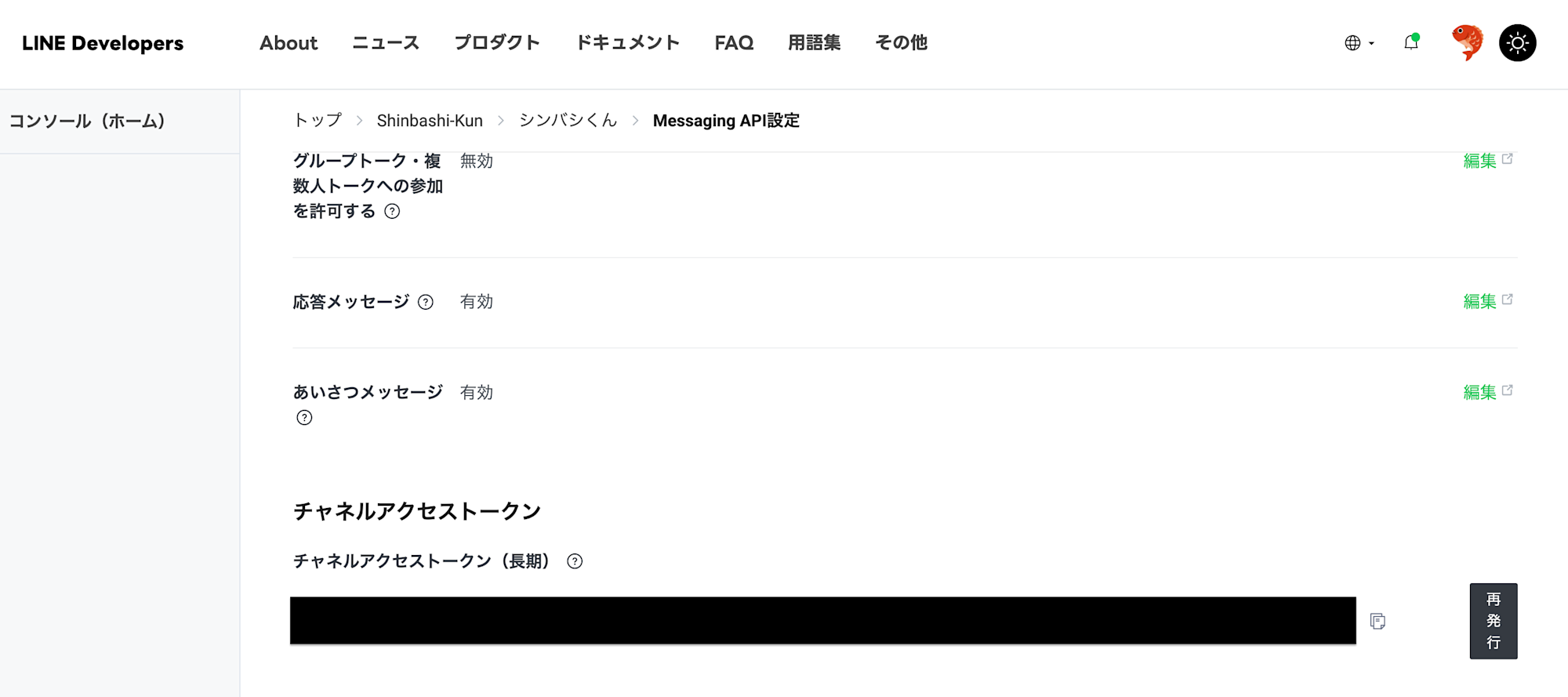Viewport: 1568px width, 697px height.
Task: Toggle the light/dark theme sun button
Action: tap(1518, 42)
